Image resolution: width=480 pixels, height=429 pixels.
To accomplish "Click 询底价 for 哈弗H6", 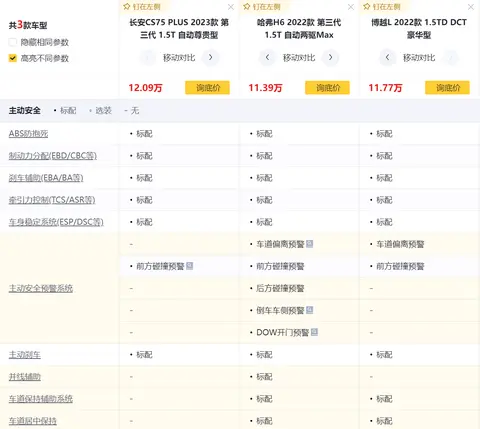I will pos(327,88).
